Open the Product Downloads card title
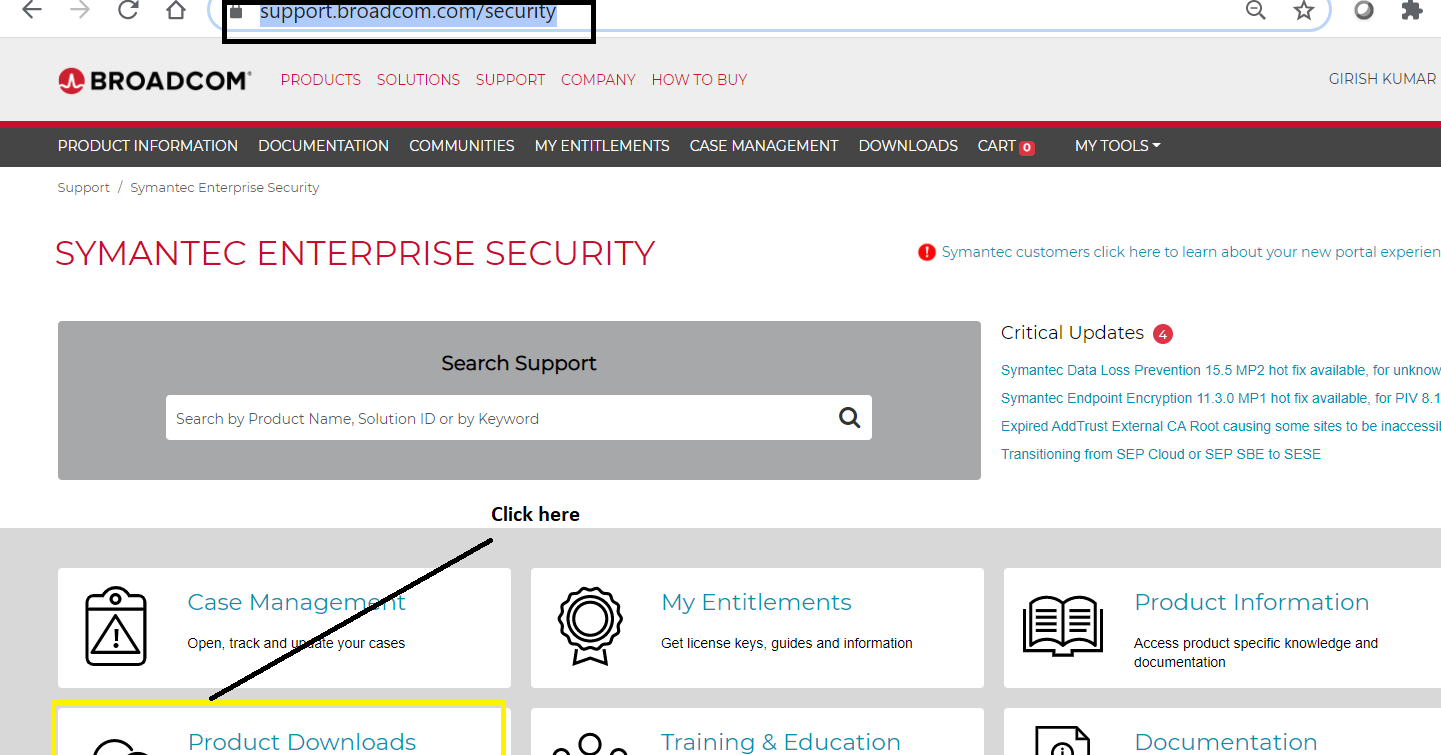 pos(302,742)
